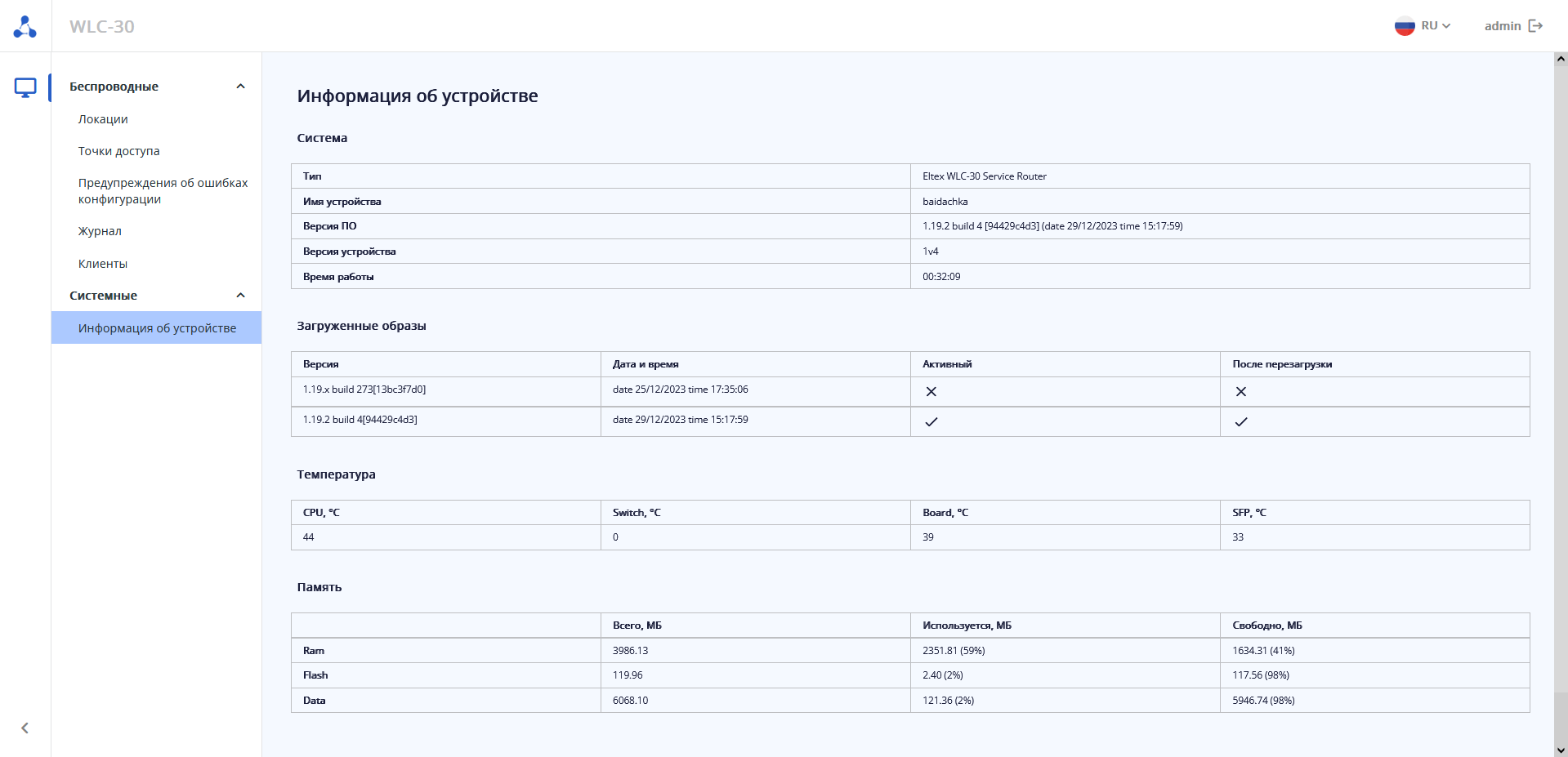Collapse the Беспроводные section
The height and width of the screenshot is (757, 1568).
pyautogui.click(x=240, y=87)
